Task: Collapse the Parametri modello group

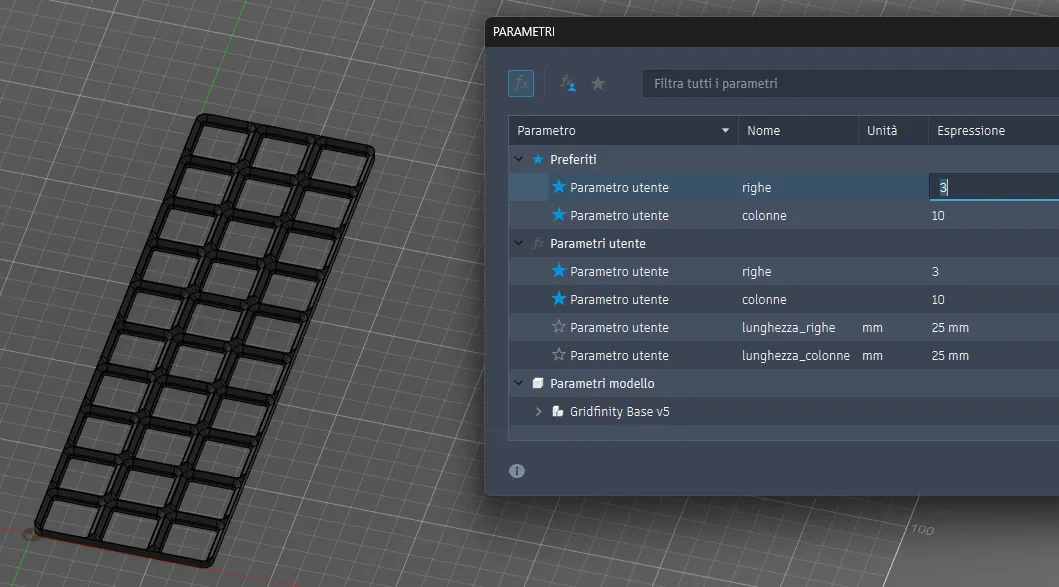Action: tap(519, 383)
